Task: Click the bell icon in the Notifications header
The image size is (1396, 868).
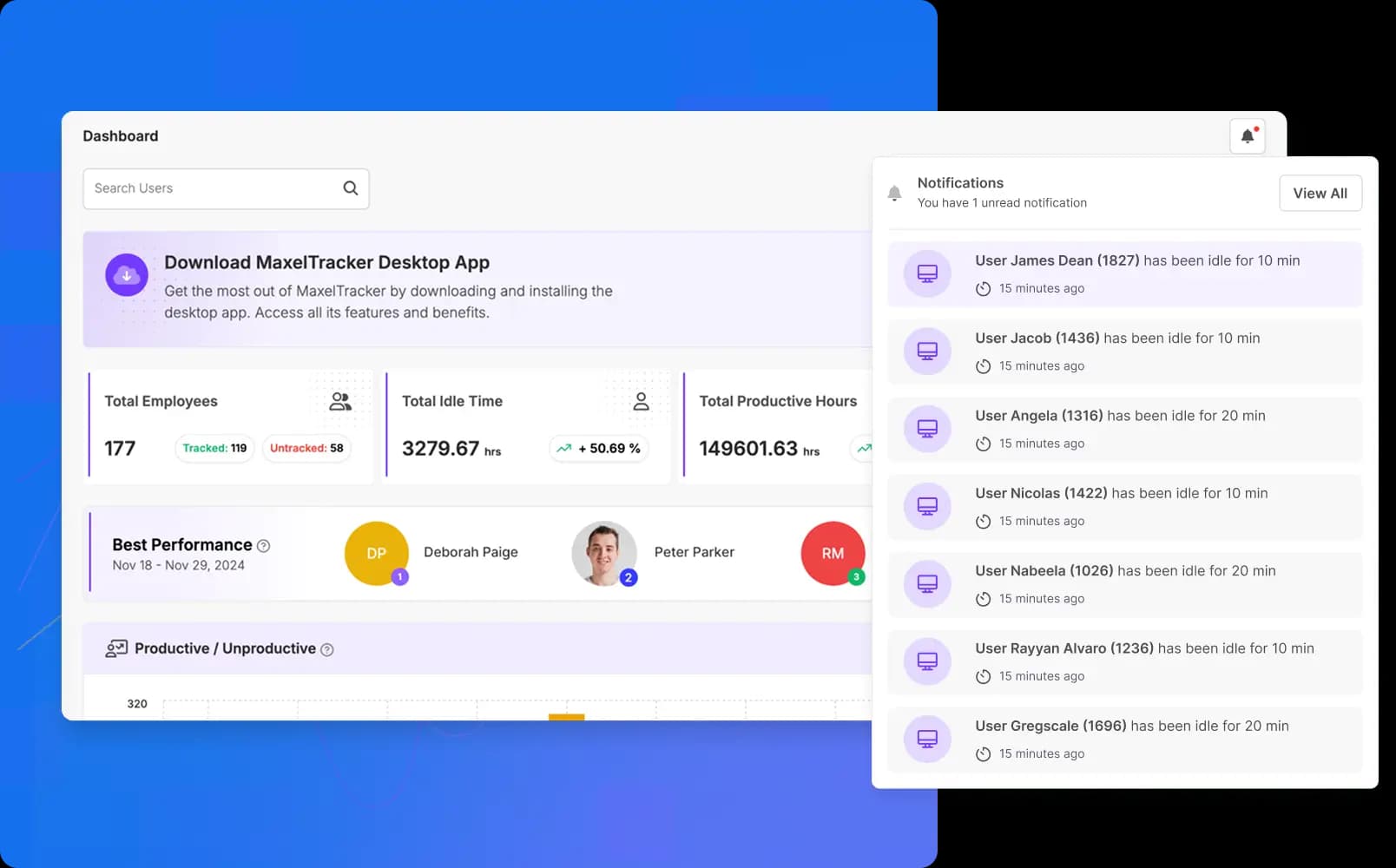Action: [895, 193]
